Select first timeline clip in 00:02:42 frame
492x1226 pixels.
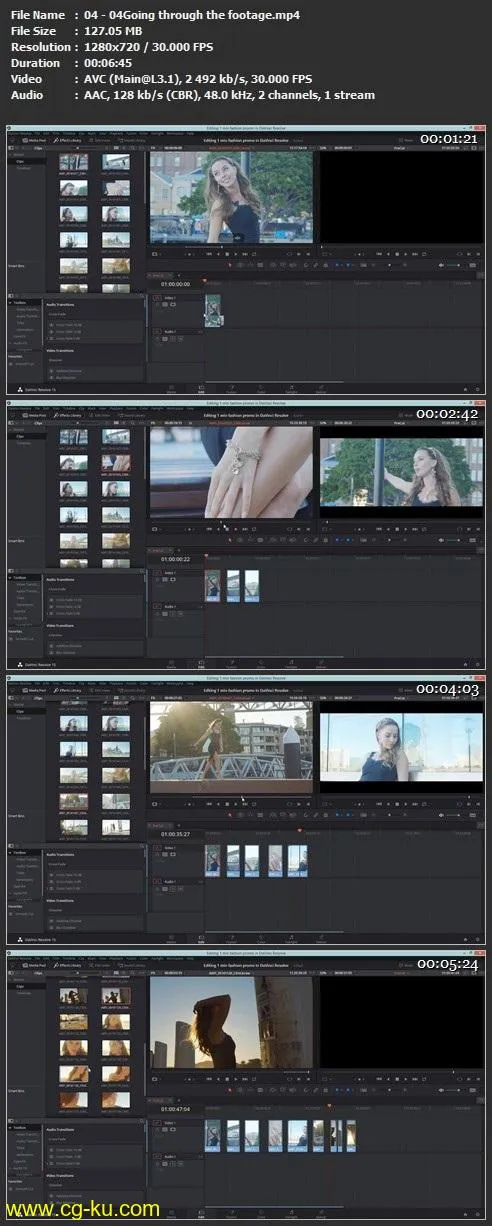point(212,586)
